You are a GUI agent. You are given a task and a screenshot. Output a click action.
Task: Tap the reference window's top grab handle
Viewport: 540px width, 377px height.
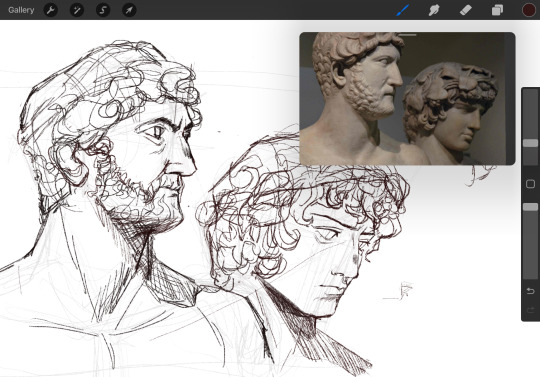tap(407, 35)
